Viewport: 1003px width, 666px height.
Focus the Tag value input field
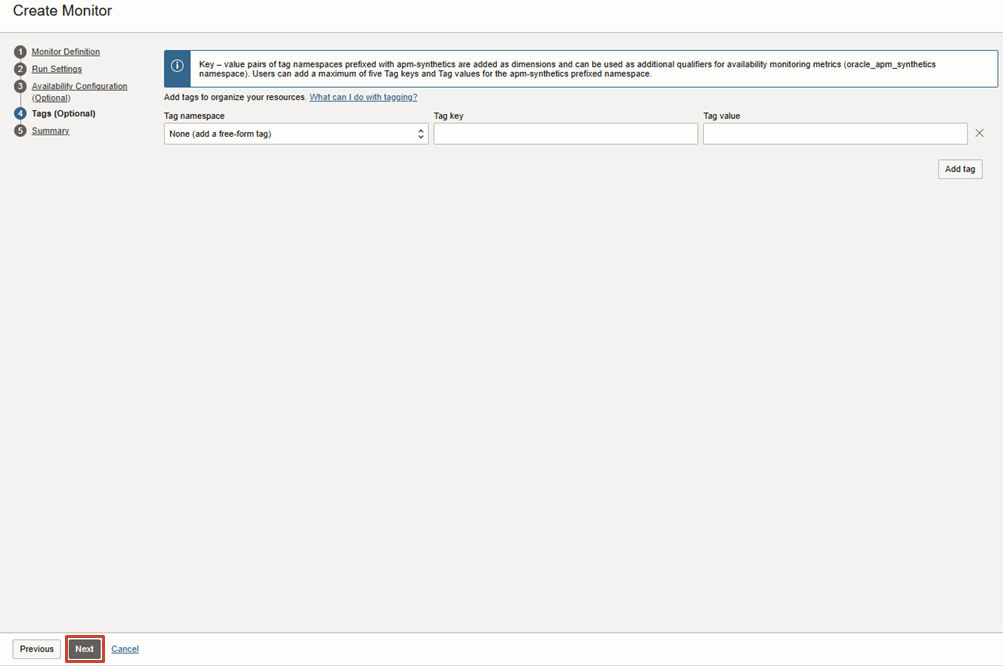pos(835,134)
